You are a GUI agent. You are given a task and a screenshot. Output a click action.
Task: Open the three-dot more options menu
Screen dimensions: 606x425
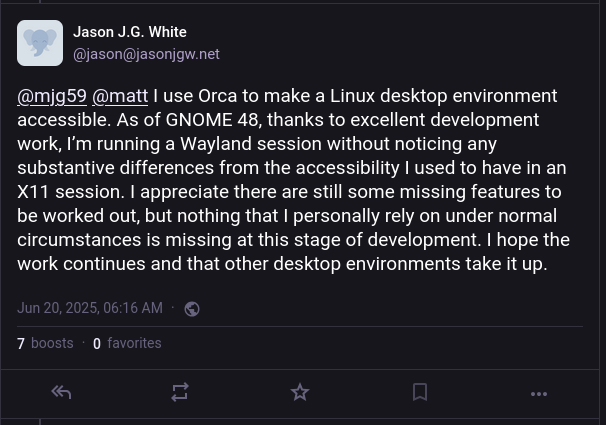pyautogui.click(x=539, y=394)
